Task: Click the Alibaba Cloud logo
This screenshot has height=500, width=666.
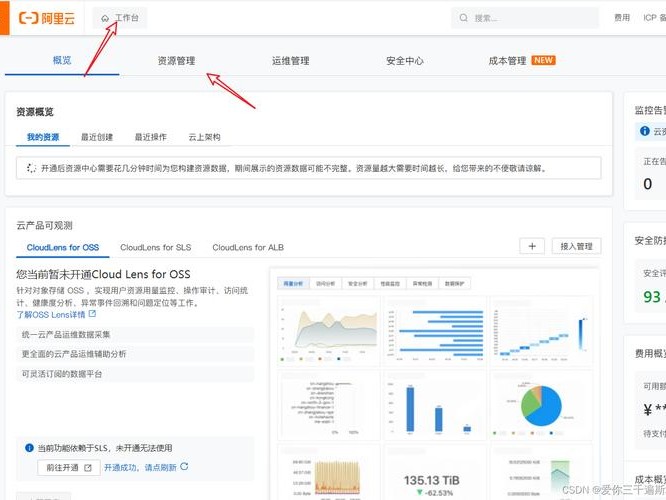Action: pyautogui.click(x=47, y=18)
